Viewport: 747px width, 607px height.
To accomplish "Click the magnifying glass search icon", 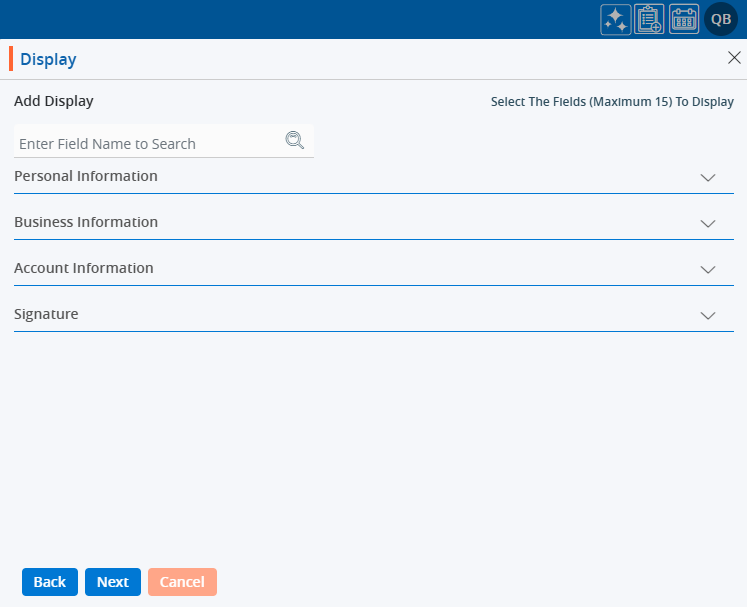I will coord(294,140).
